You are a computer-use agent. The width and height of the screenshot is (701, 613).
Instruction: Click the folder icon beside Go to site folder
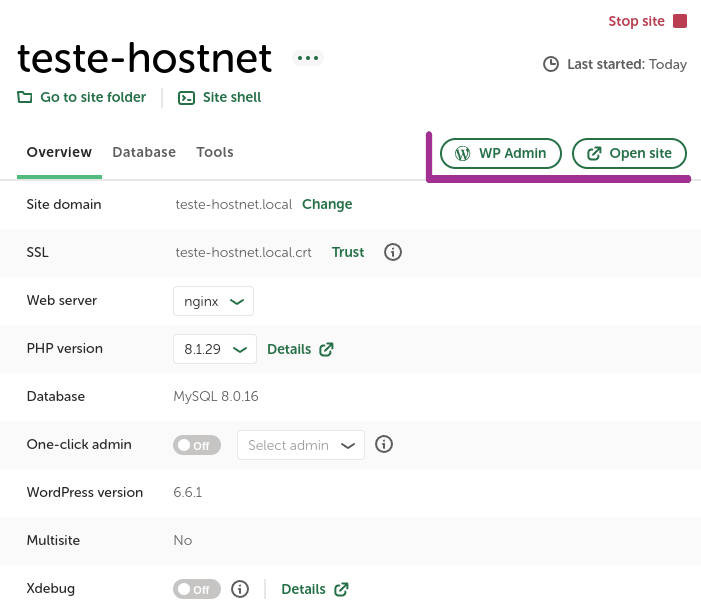(x=25, y=97)
